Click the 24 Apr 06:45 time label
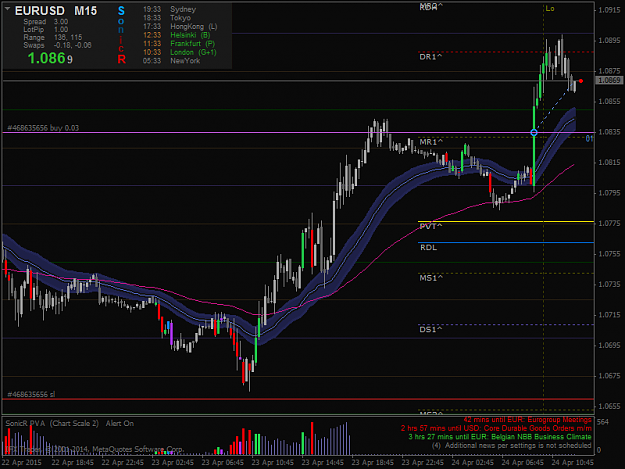The image size is (625, 469). click(x=523, y=462)
